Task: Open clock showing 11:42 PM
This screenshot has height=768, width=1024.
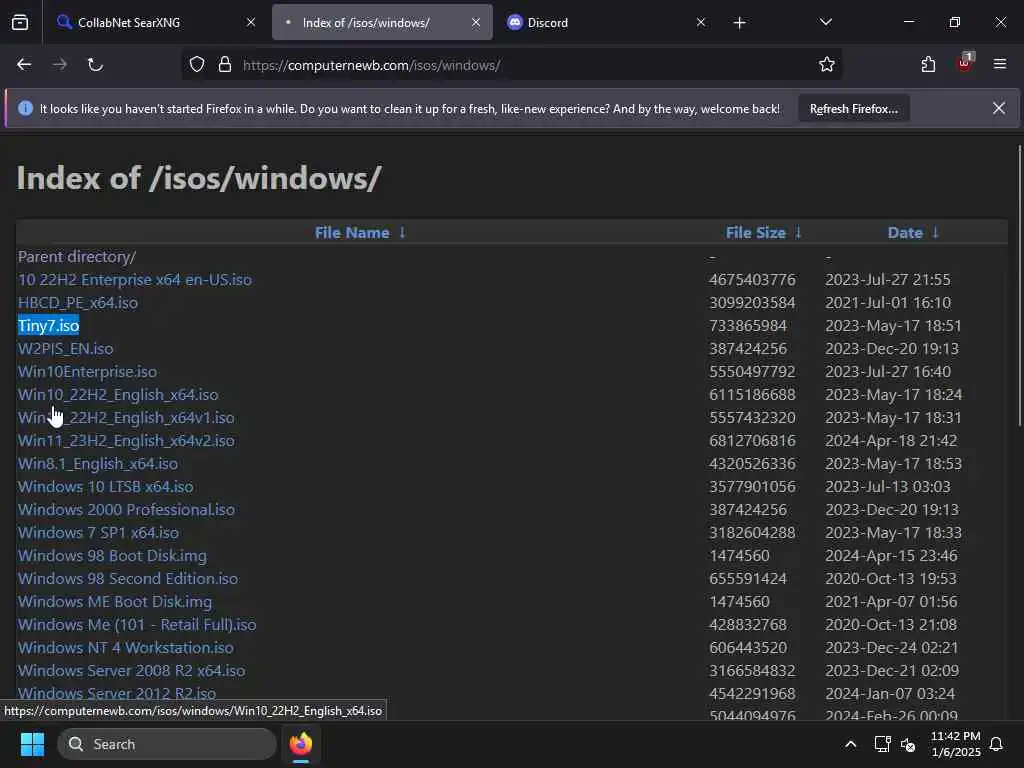Action: (955, 744)
